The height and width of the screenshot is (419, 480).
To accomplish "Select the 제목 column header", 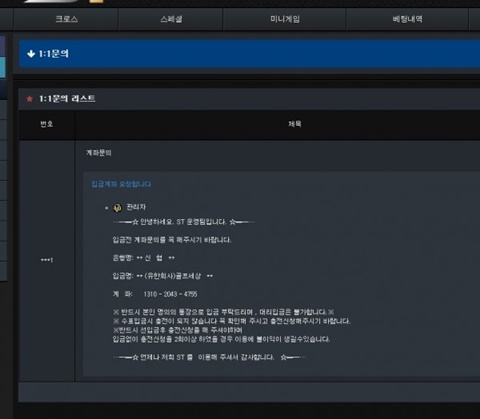I will pos(294,124).
